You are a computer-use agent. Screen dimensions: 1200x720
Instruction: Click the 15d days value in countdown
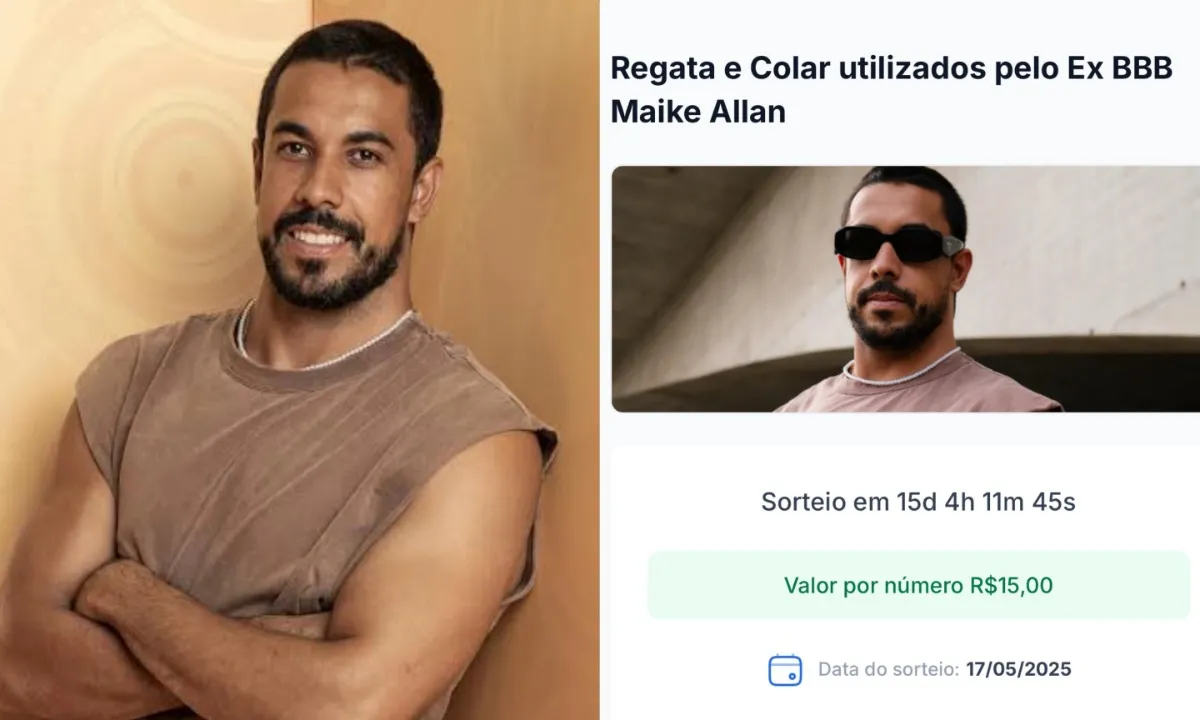917,502
